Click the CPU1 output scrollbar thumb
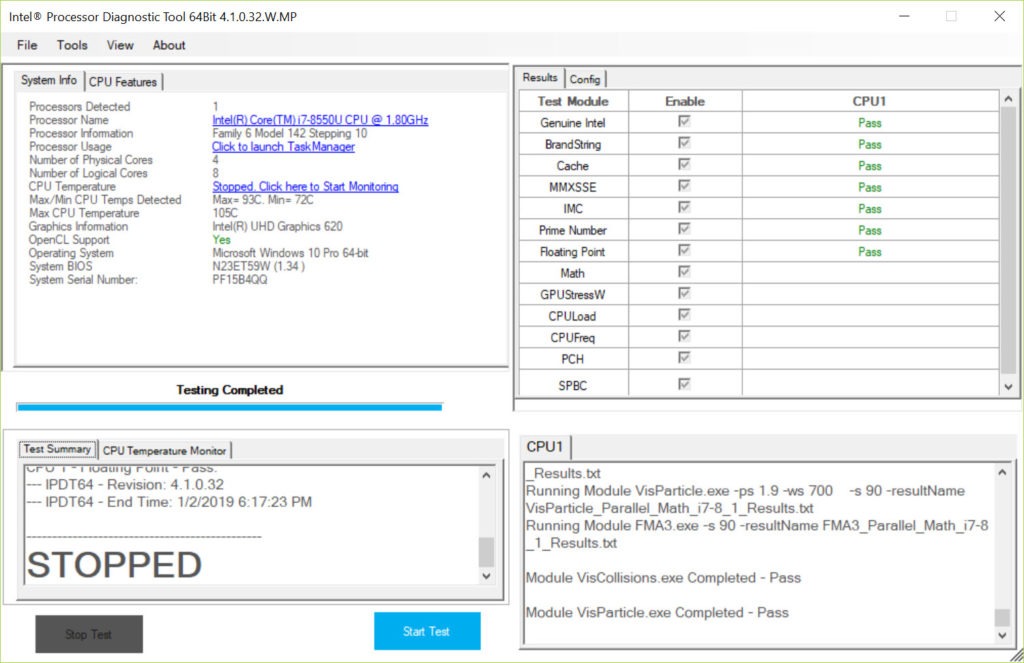 pos(1002,617)
